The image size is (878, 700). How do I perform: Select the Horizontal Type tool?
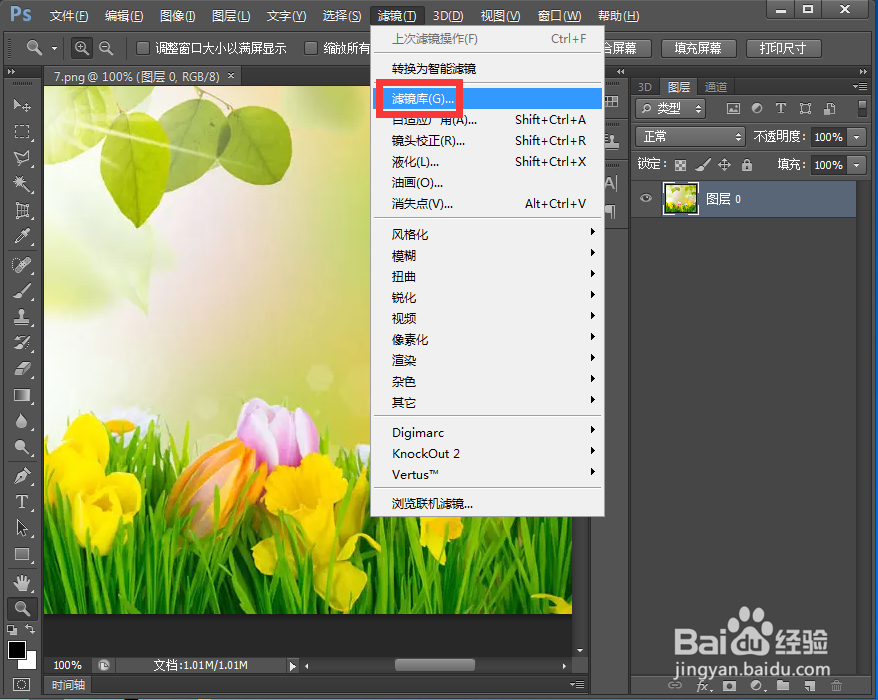[x=22, y=499]
